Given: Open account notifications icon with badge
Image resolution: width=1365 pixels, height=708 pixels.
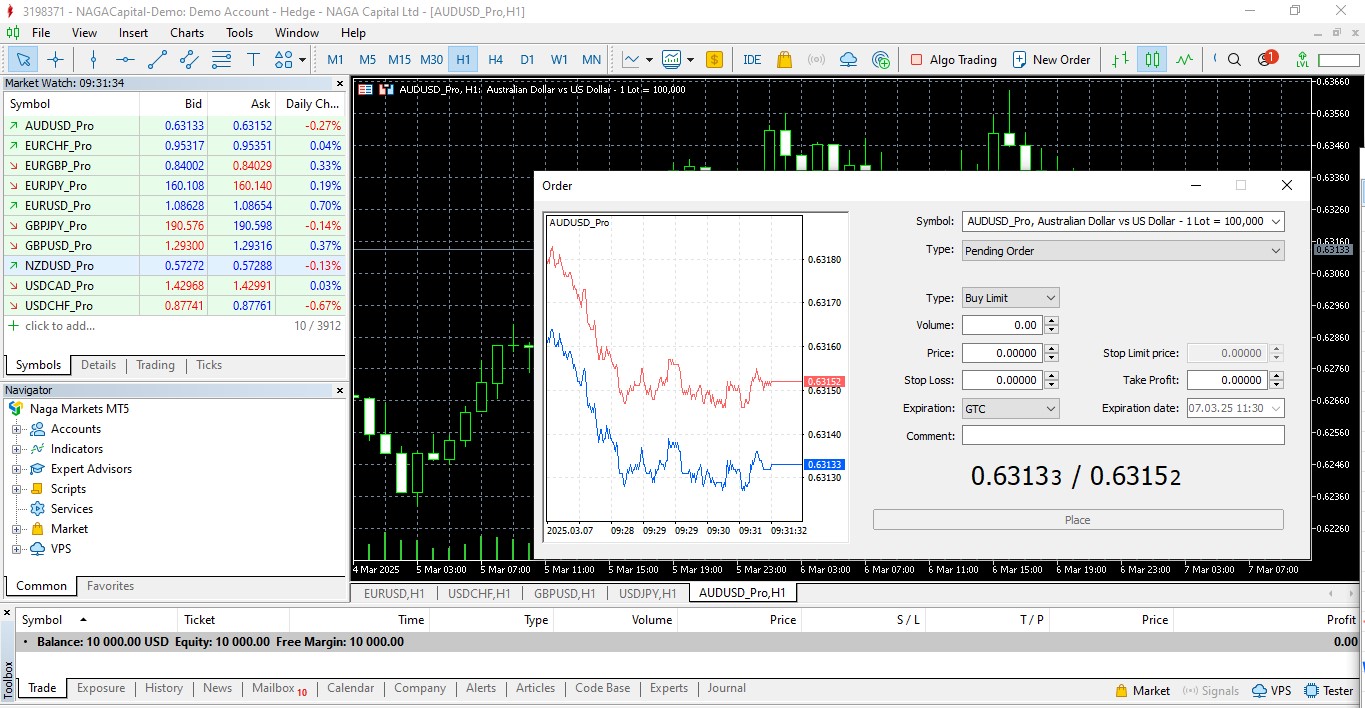Looking at the screenshot, I should click(x=1266, y=59).
